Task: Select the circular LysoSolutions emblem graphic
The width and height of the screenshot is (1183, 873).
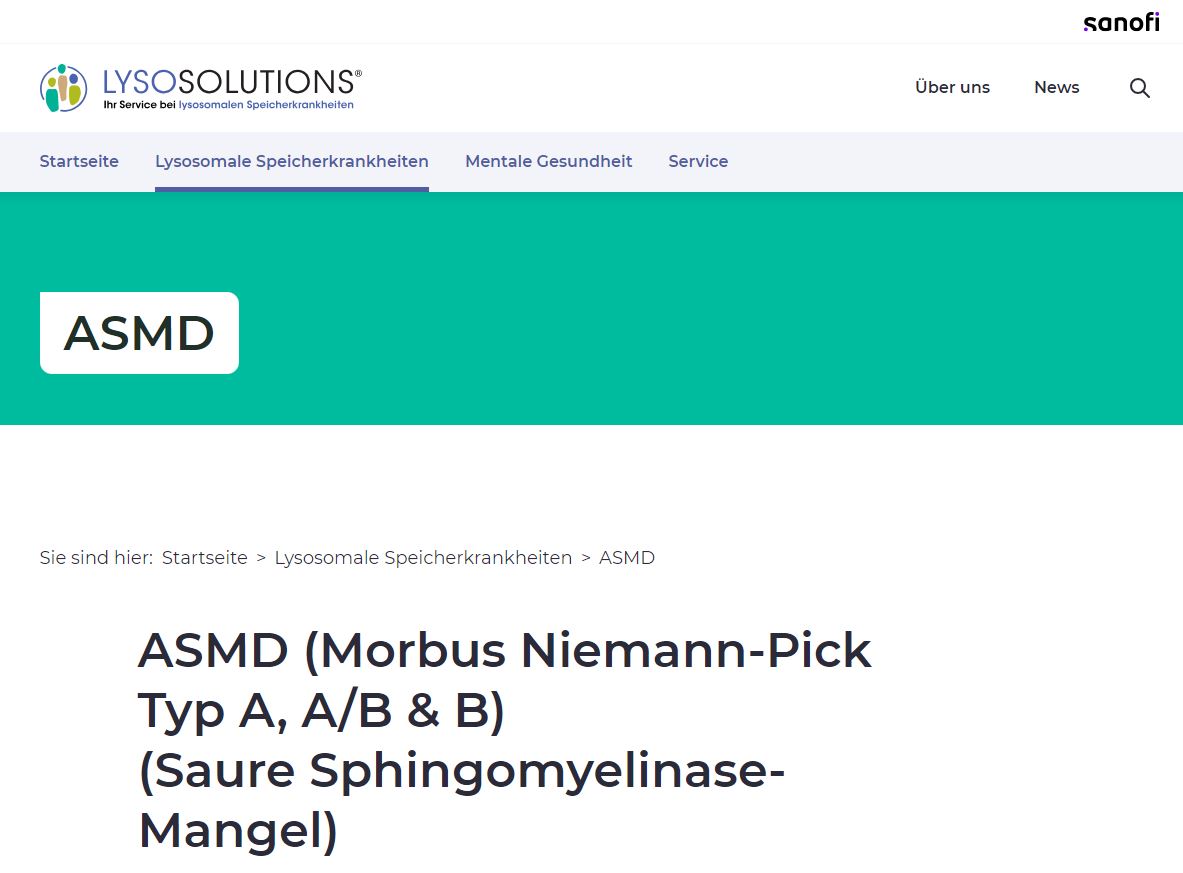Action: coord(63,87)
